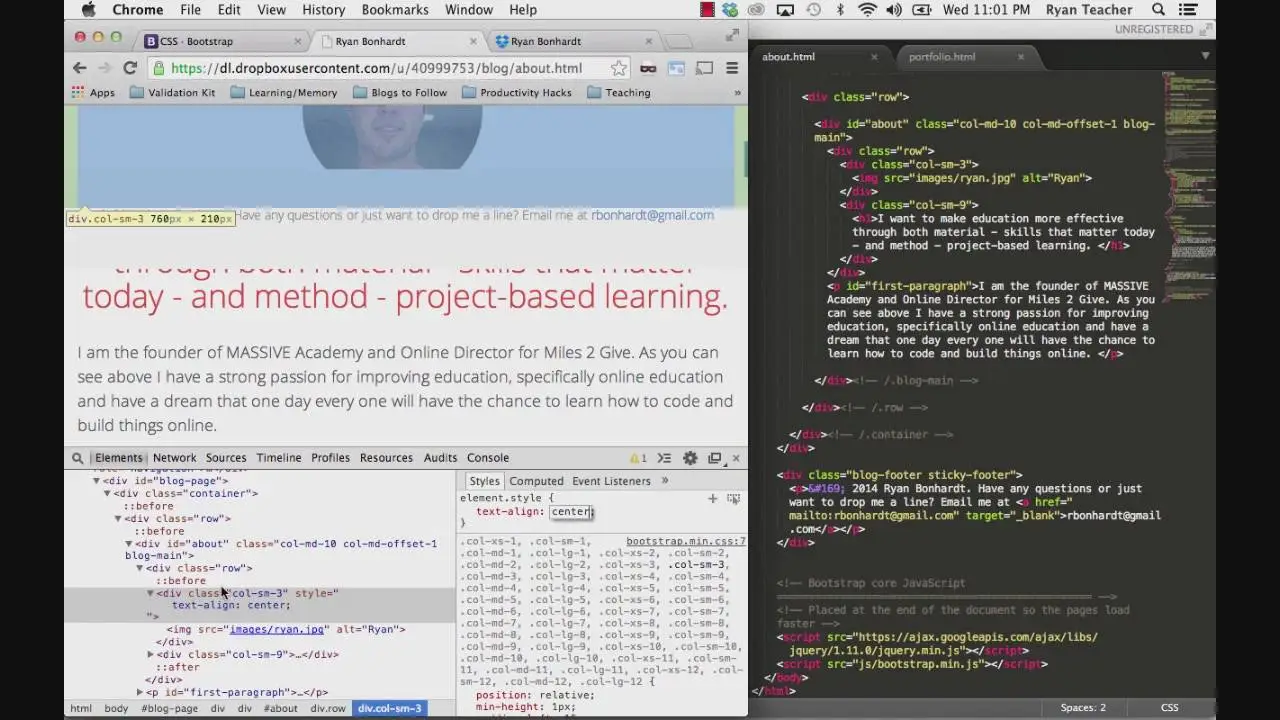The height and width of the screenshot is (720, 1280).
Task: Click the volume icon in the menu bar
Action: pyautogui.click(x=893, y=10)
